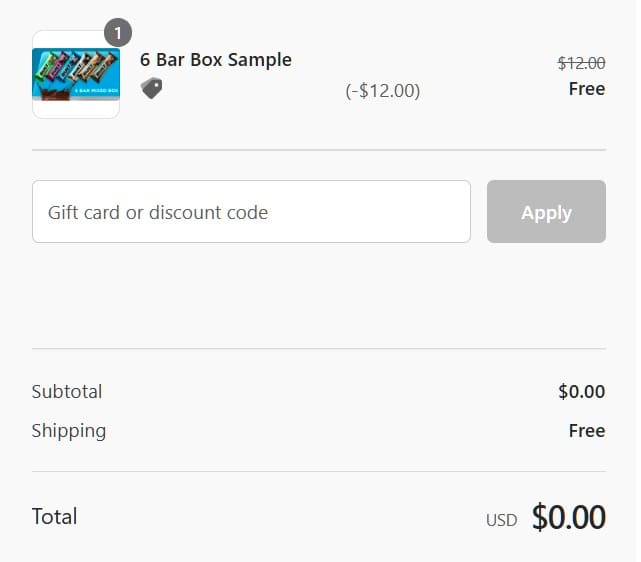641x562 pixels.
Task: Click the quantity badge showing 1
Action: pos(117,33)
